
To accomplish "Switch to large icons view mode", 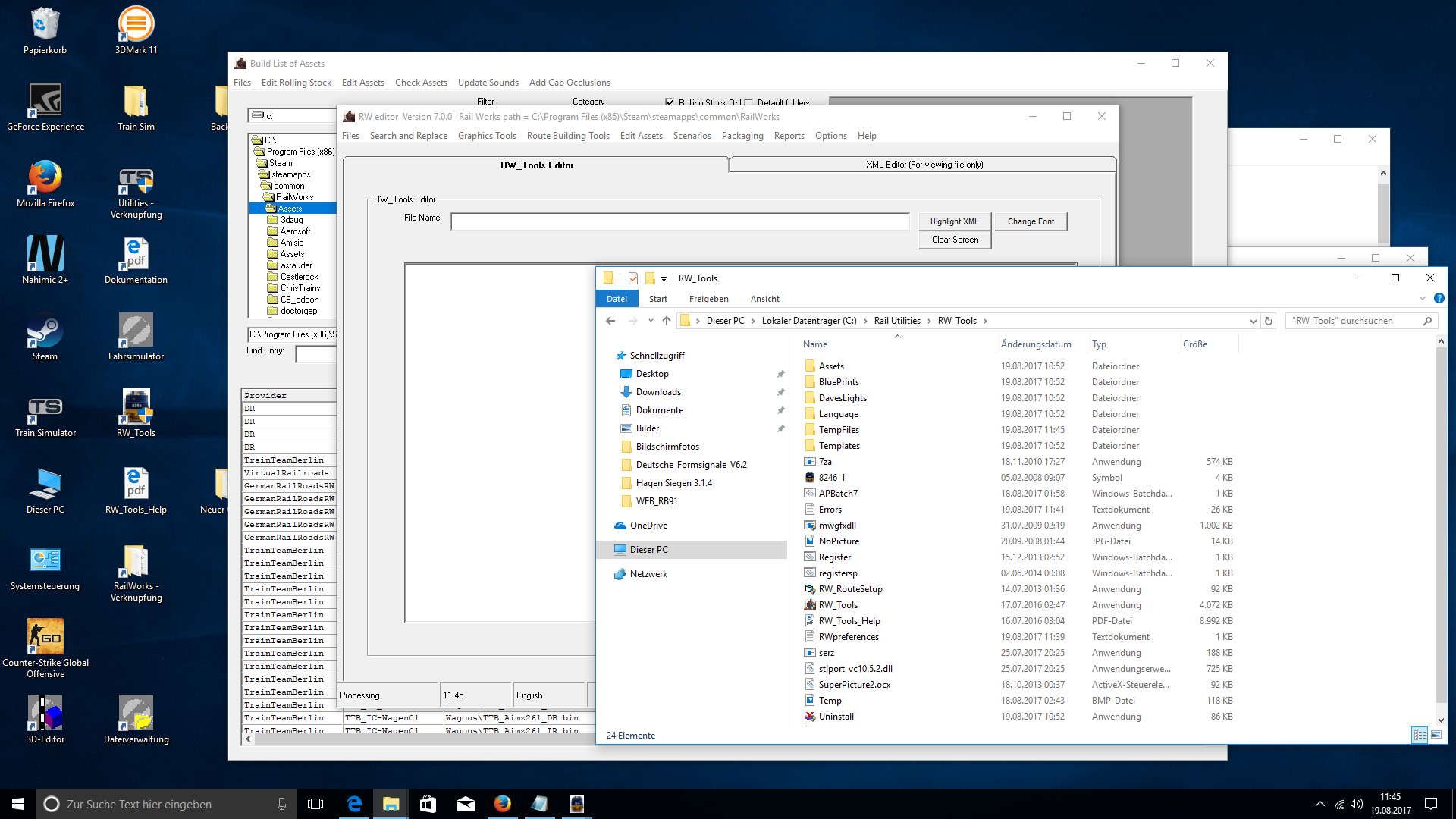I will (1436, 735).
